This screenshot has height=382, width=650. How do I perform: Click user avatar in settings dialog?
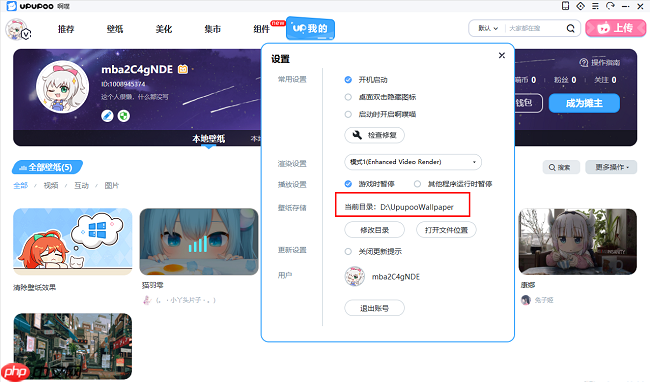click(354, 276)
